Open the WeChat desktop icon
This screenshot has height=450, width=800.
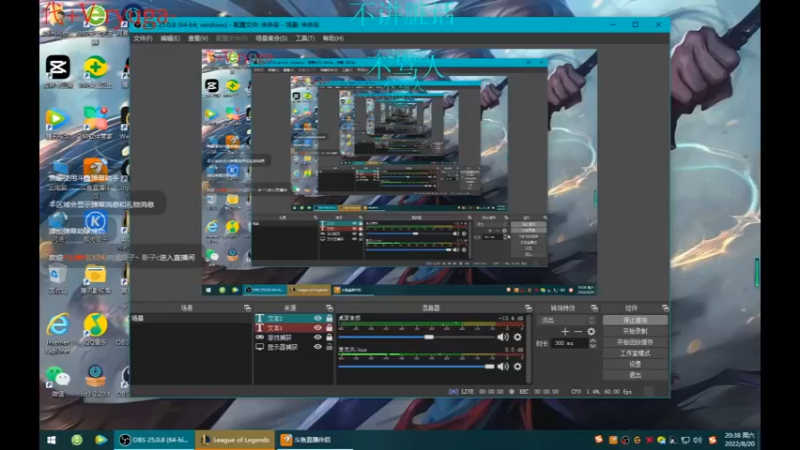point(58,381)
